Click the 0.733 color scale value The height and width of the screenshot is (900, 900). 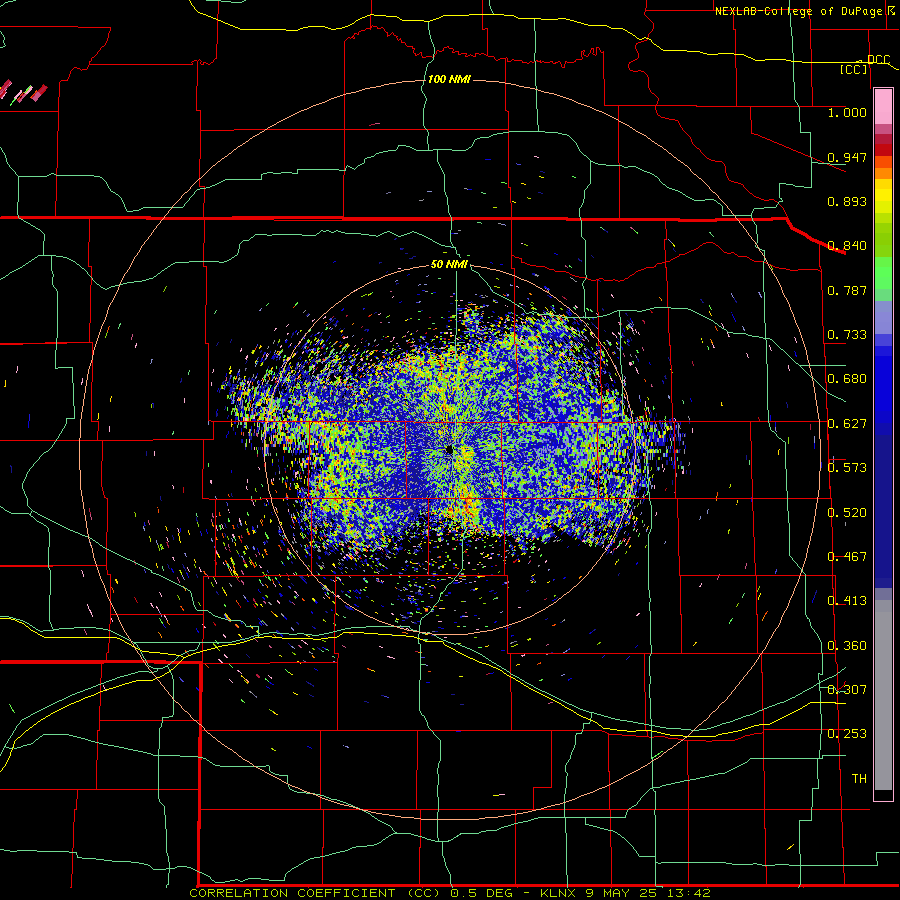(x=847, y=335)
